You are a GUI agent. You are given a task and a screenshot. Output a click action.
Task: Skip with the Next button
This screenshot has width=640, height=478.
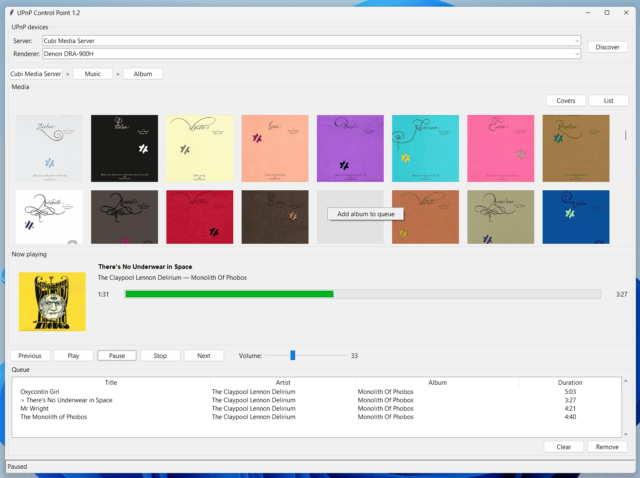[204, 356]
